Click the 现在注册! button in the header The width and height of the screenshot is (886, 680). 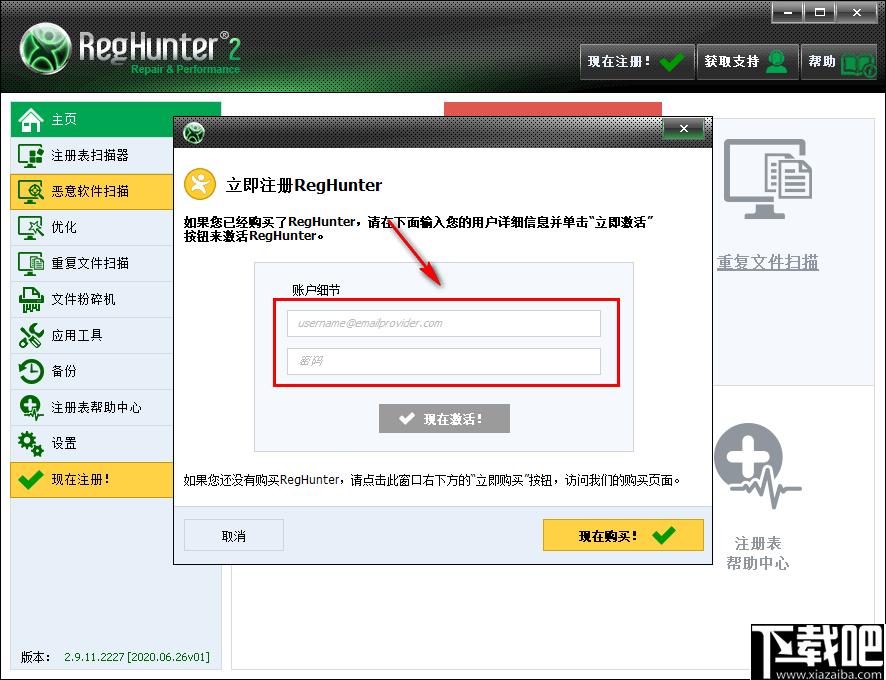click(637, 62)
